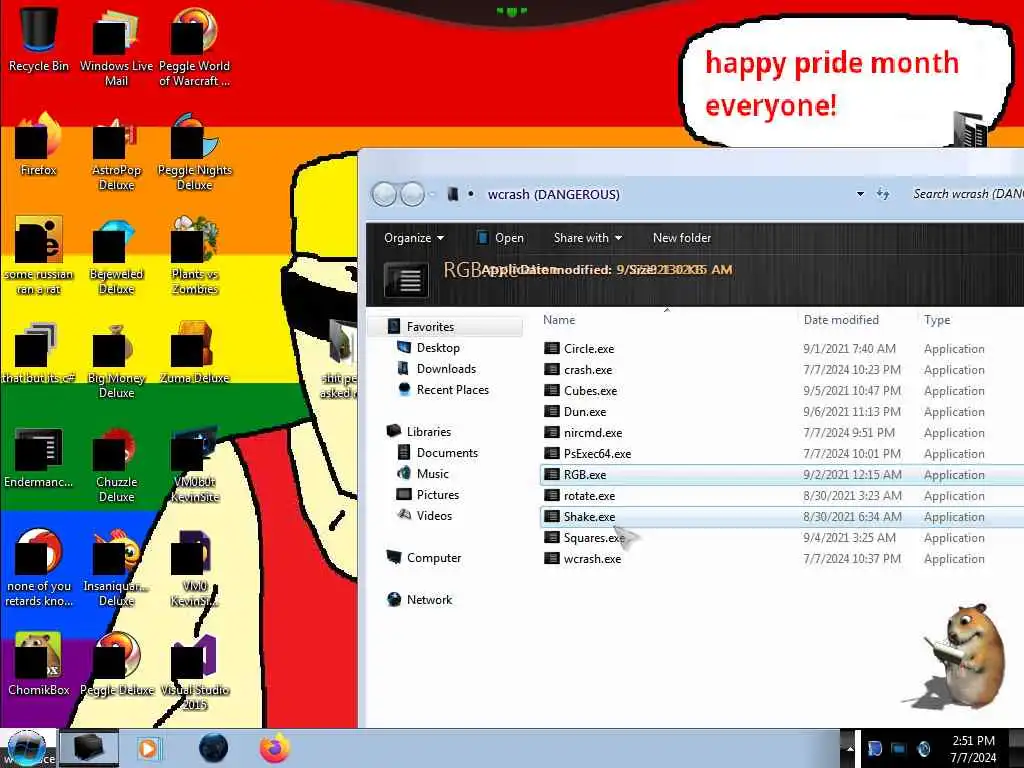Open Videos library in navigation pane
Screen dimensions: 1024x768
[x=434, y=515]
